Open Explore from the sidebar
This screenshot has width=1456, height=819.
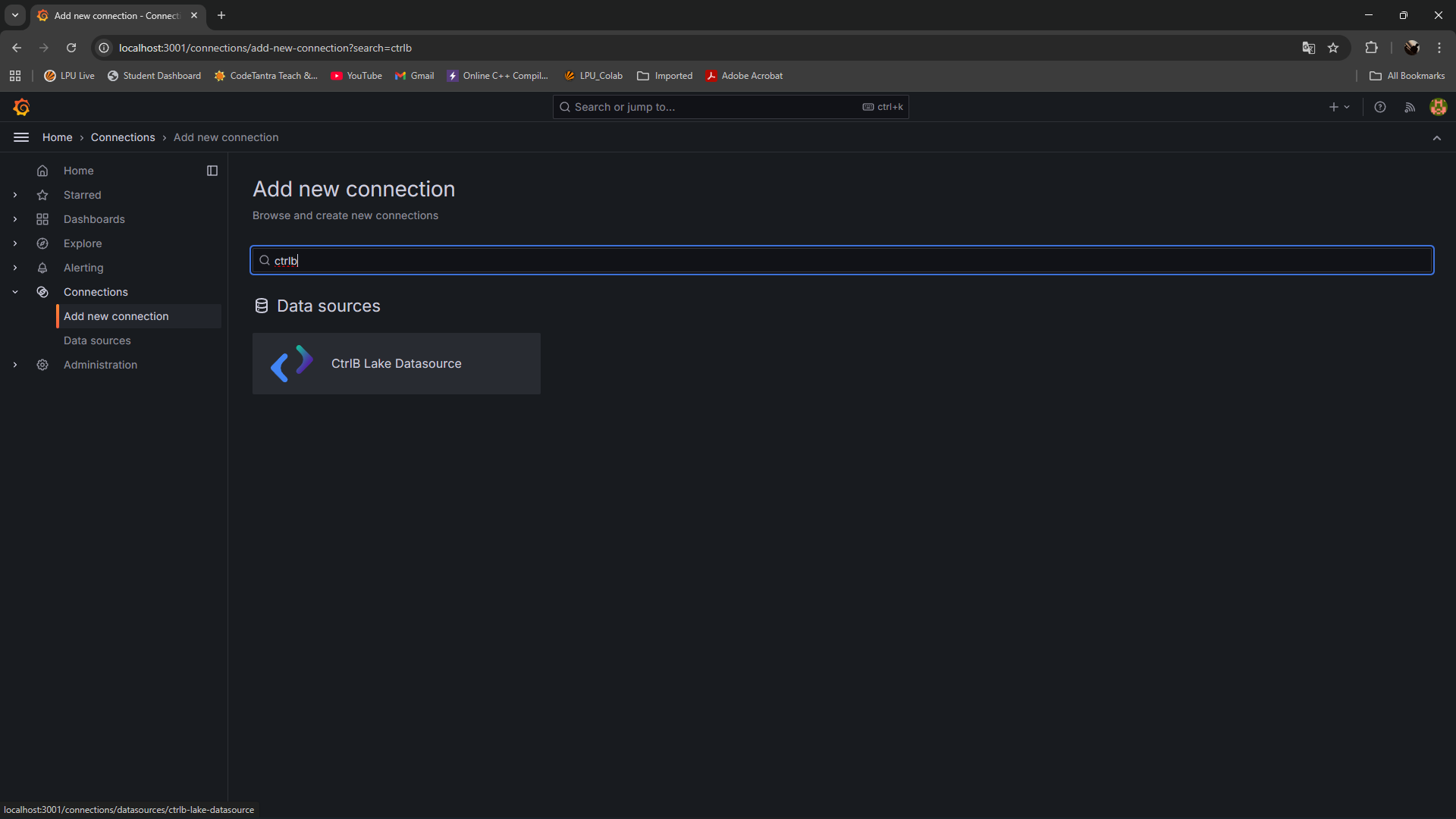click(x=83, y=243)
